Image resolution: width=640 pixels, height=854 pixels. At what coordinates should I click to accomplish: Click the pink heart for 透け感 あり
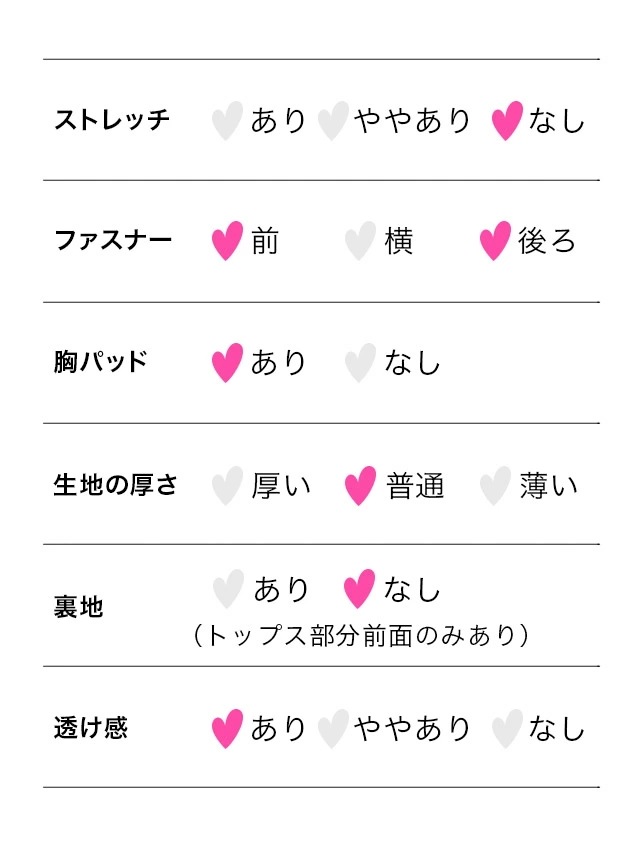coord(227,729)
